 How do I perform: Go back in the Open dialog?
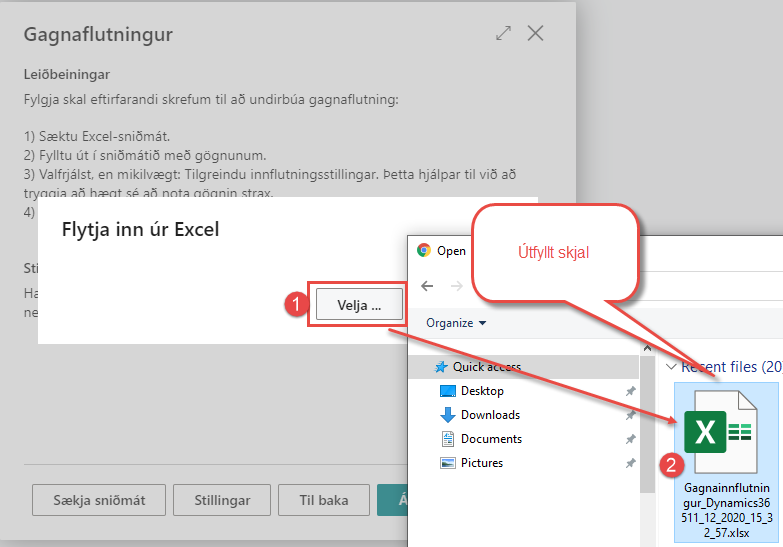427,286
